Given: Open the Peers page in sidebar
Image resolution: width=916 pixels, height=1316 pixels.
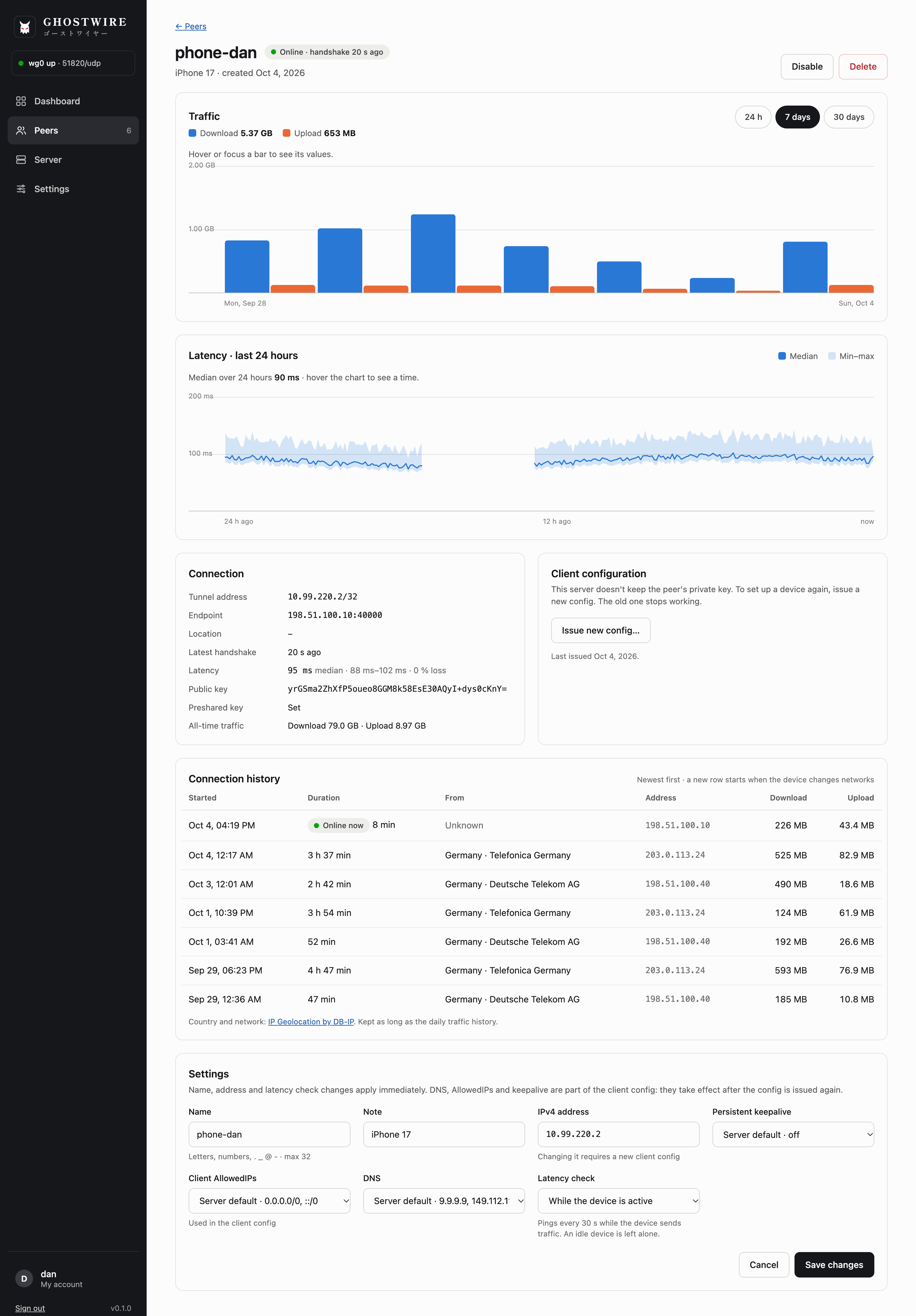Looking at the screenshot, I should click(73, 130).
